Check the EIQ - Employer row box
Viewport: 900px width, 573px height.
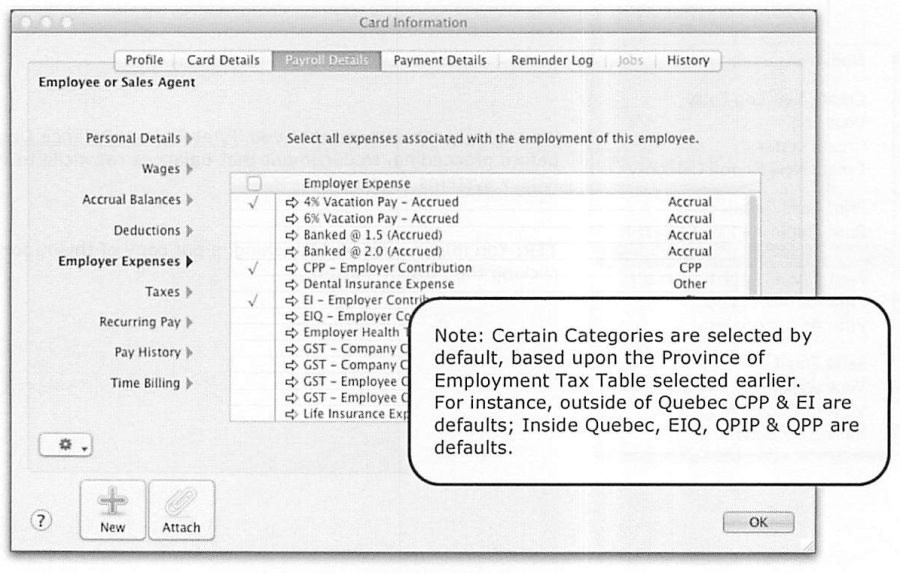pyautogui.click(x=253, y=316)
